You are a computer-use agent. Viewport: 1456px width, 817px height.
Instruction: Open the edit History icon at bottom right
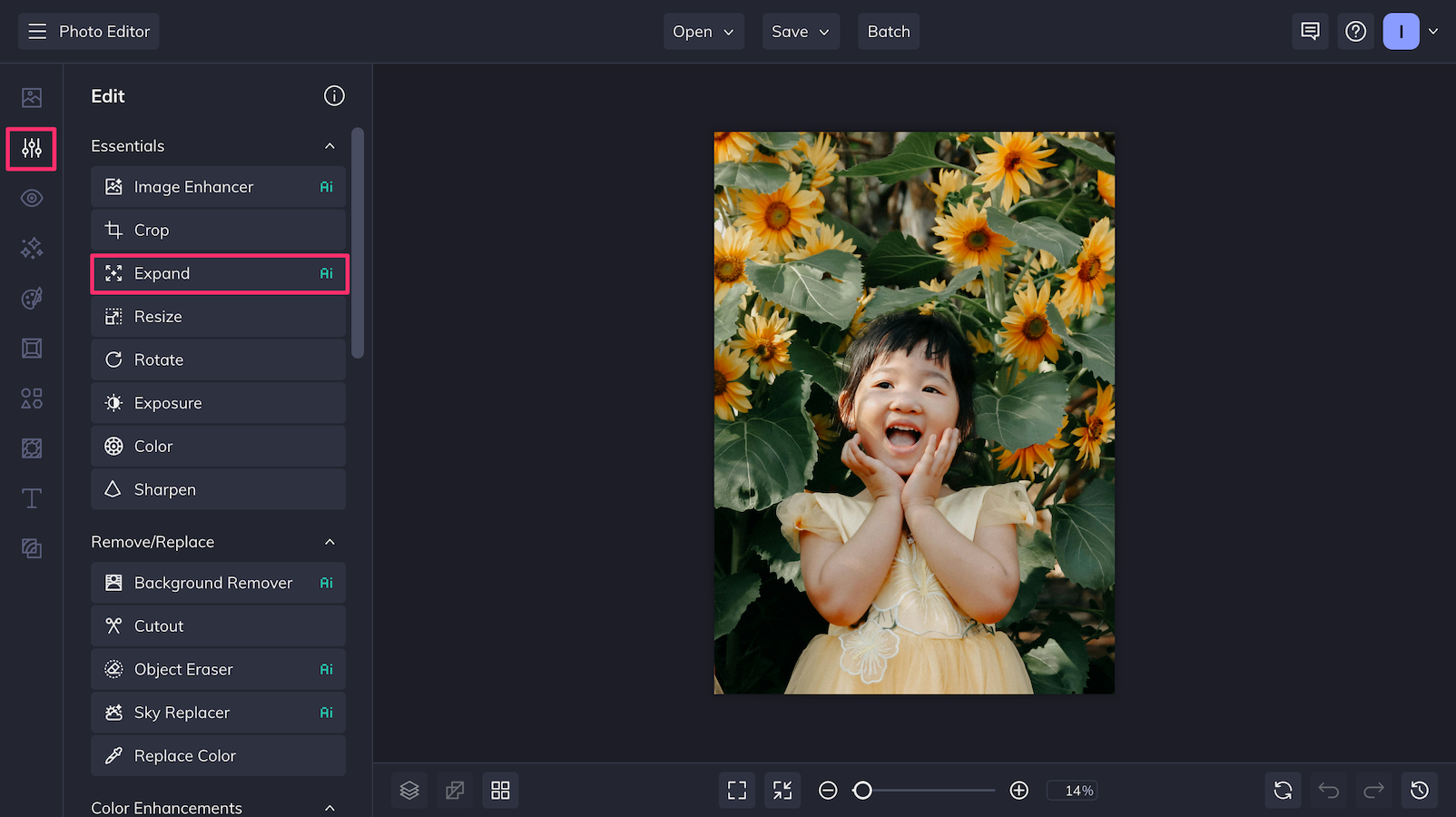coord(1421,790)
